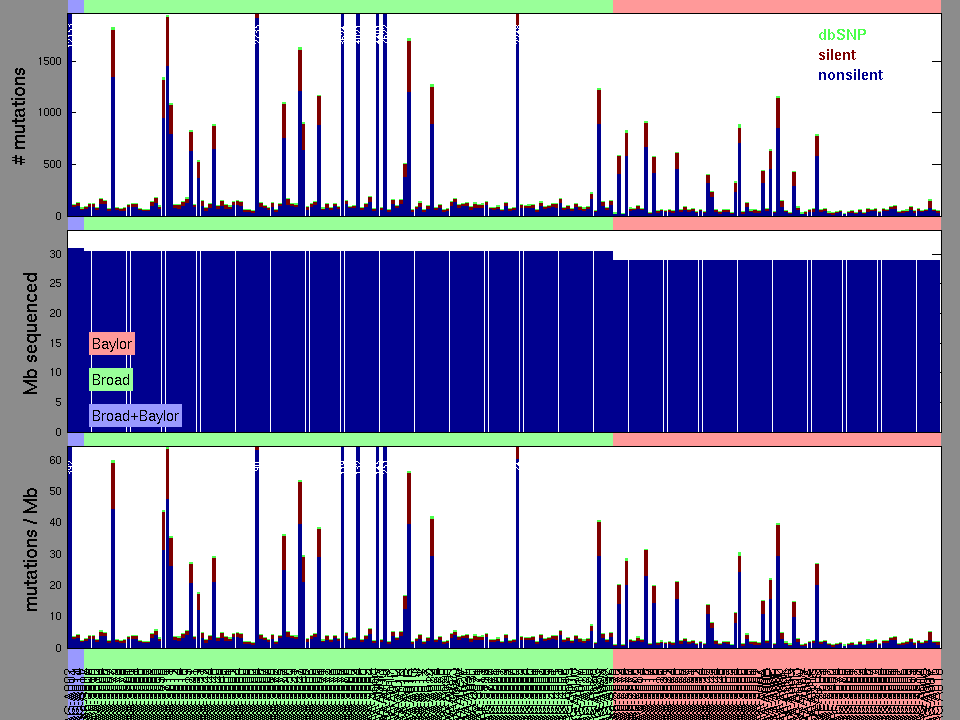This screenshot has width=960, height=720.
Task: Select the 'mutations / Mb' axis title
Action: (x=30, y=548)
